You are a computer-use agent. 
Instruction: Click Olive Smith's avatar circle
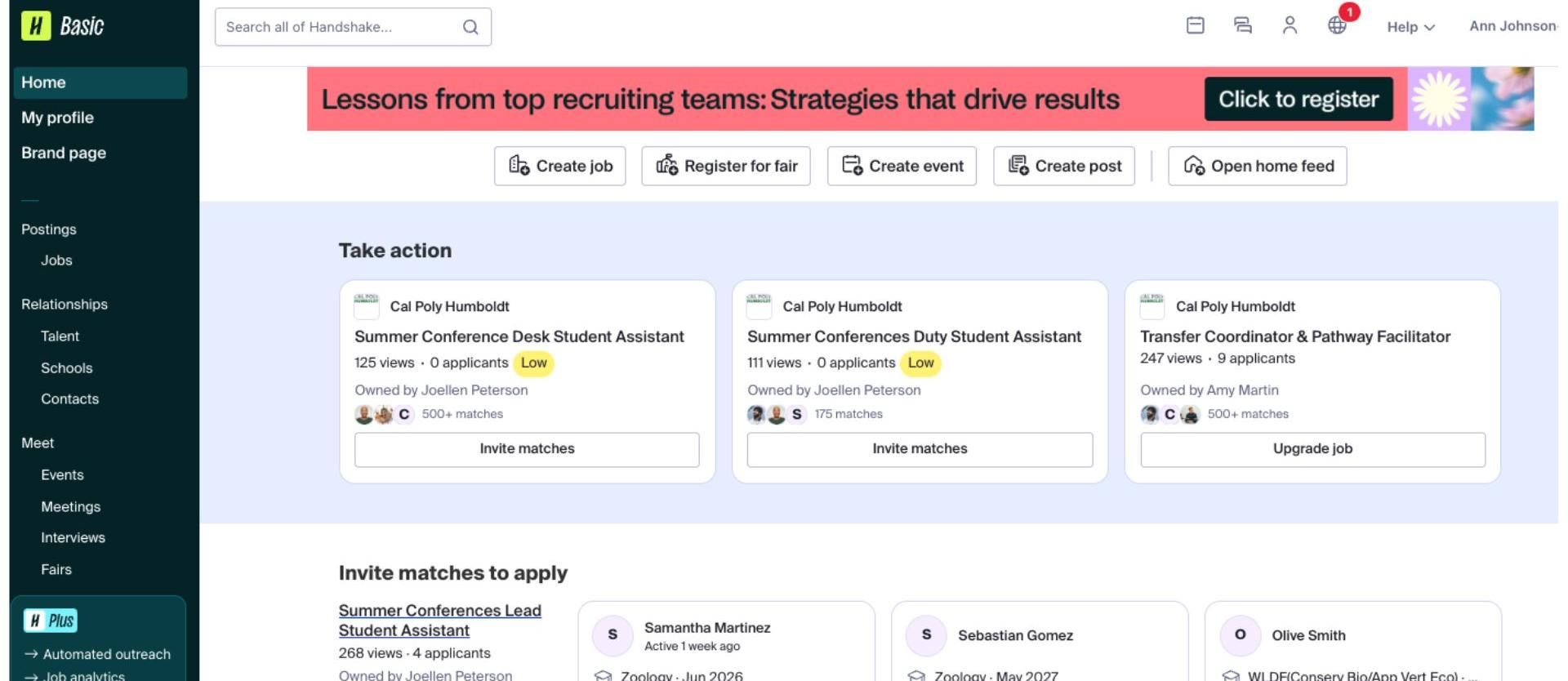click(1240, 635)
